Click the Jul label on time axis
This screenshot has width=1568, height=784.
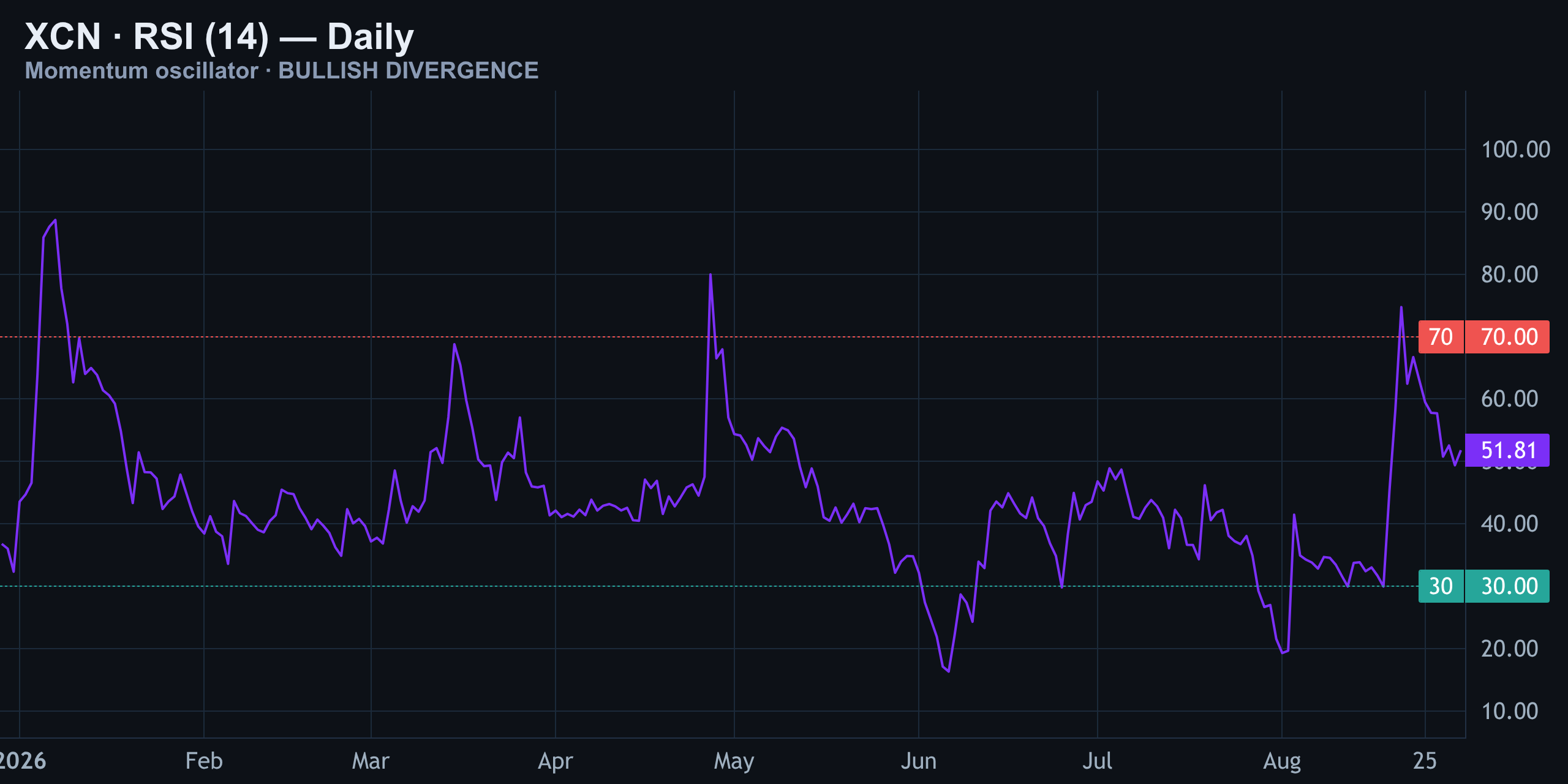click(x=1097, y=761)
